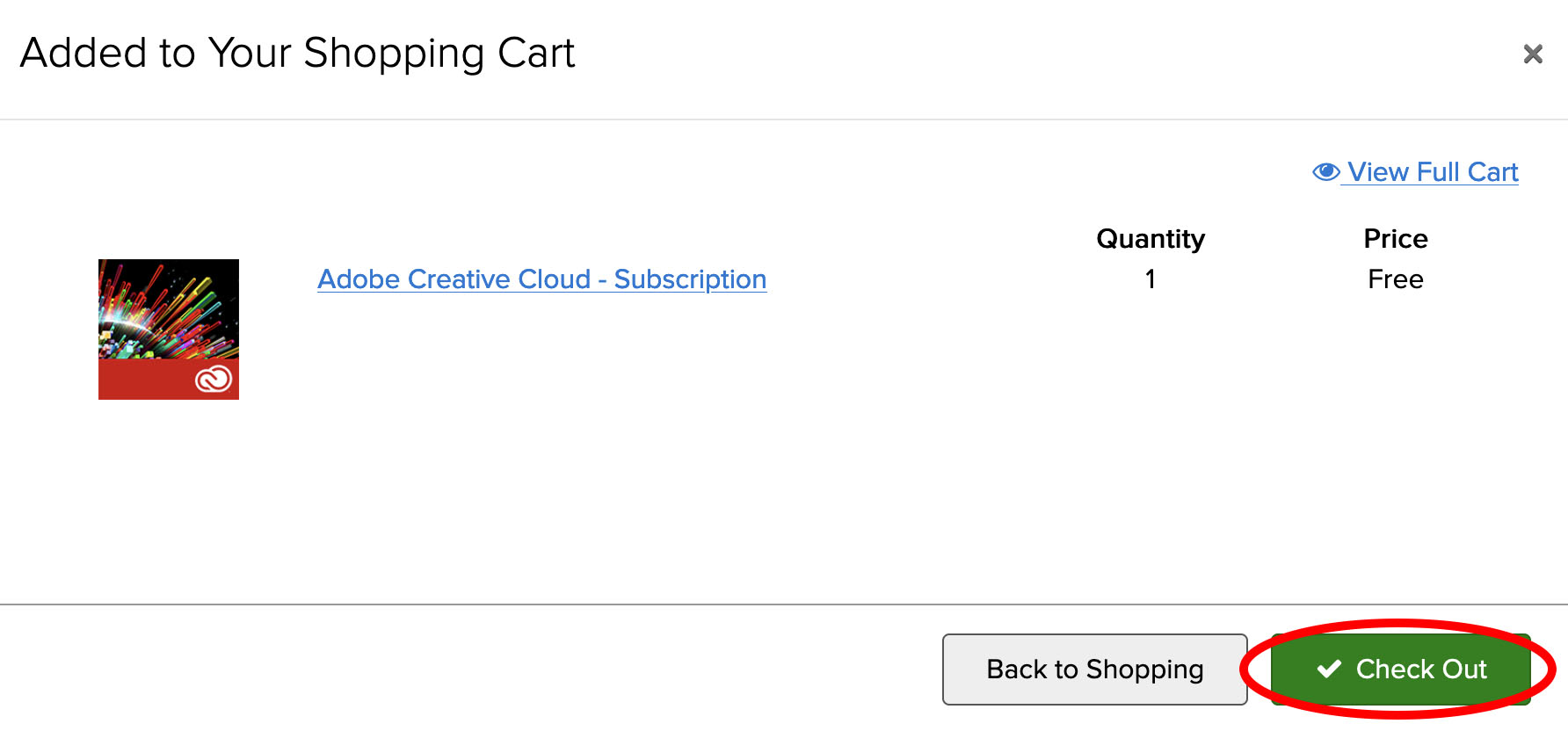The image size is (1568, 731).
Task: Click the Added to Your Shopping Cart title
Action: pyautogui.click(x=297, y=54)
